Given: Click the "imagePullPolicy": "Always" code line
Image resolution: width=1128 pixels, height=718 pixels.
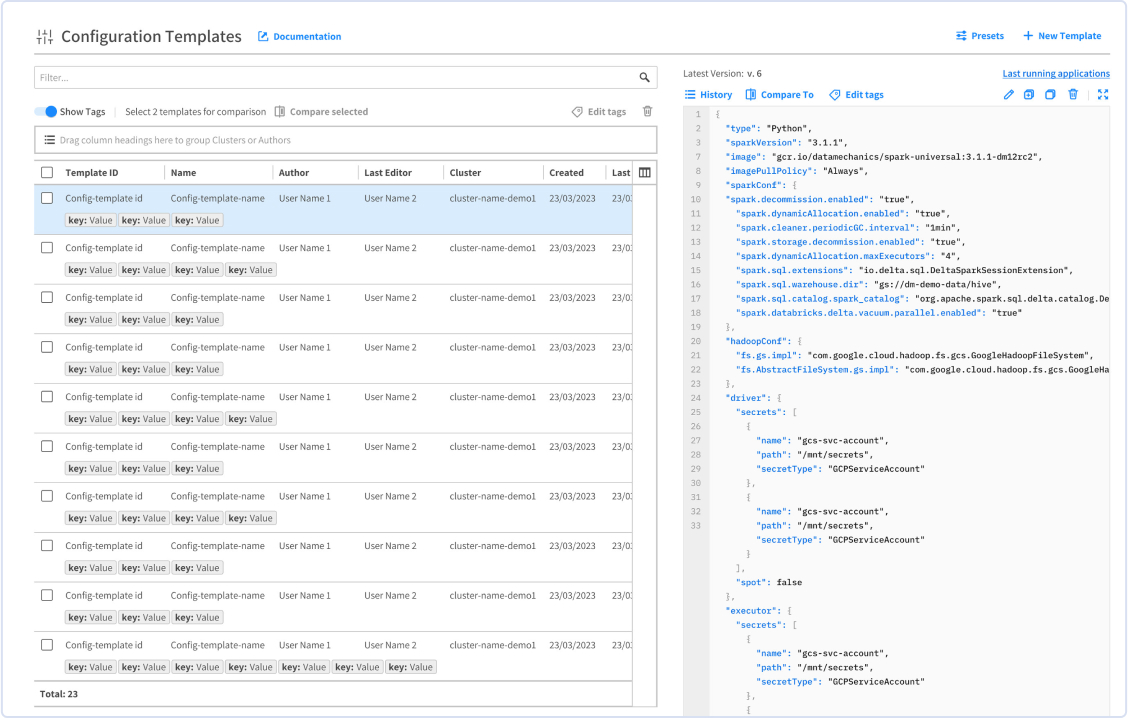Looking at the screenshot, I should [797, 171].
